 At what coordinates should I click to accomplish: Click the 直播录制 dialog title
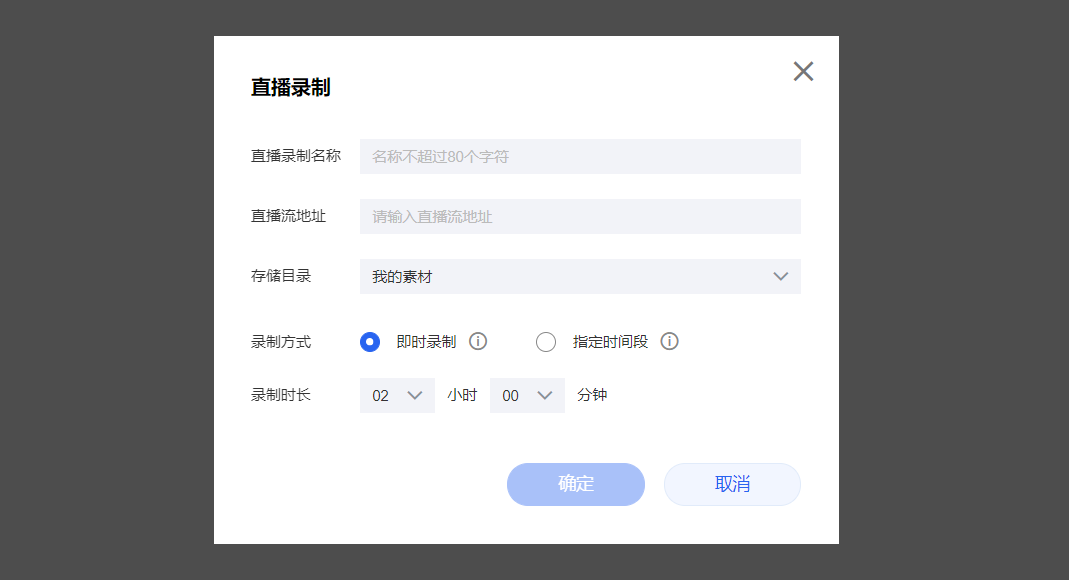pos(290,87)
